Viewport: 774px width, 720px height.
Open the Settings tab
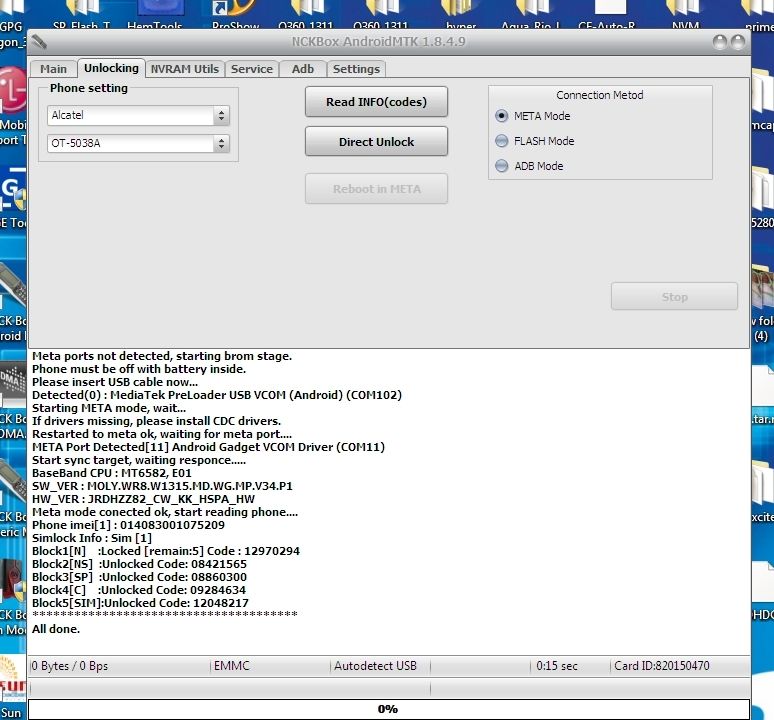[356, 69]
